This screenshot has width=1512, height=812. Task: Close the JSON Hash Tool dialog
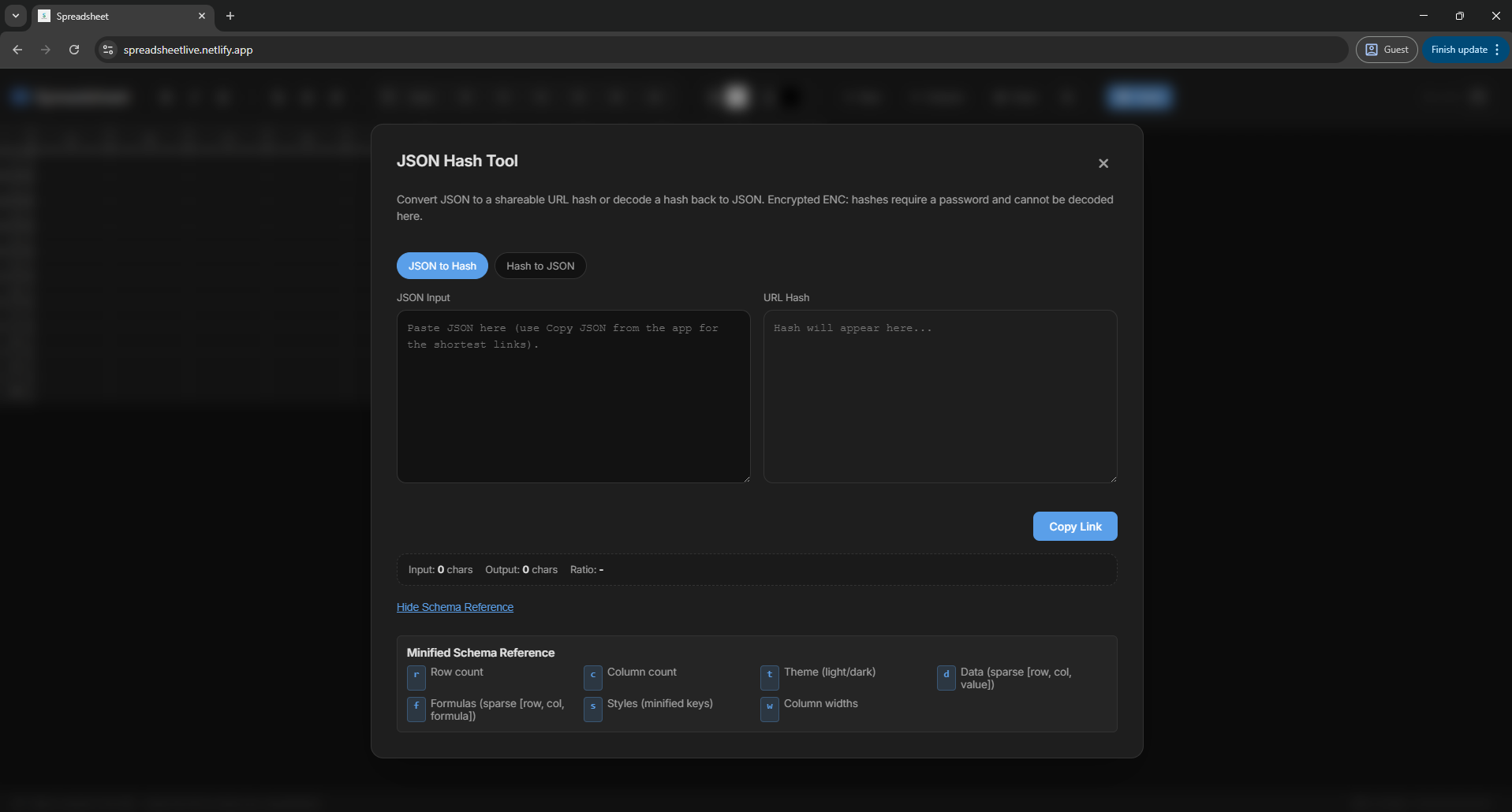pyautogui.click(x=1103, y=163)
